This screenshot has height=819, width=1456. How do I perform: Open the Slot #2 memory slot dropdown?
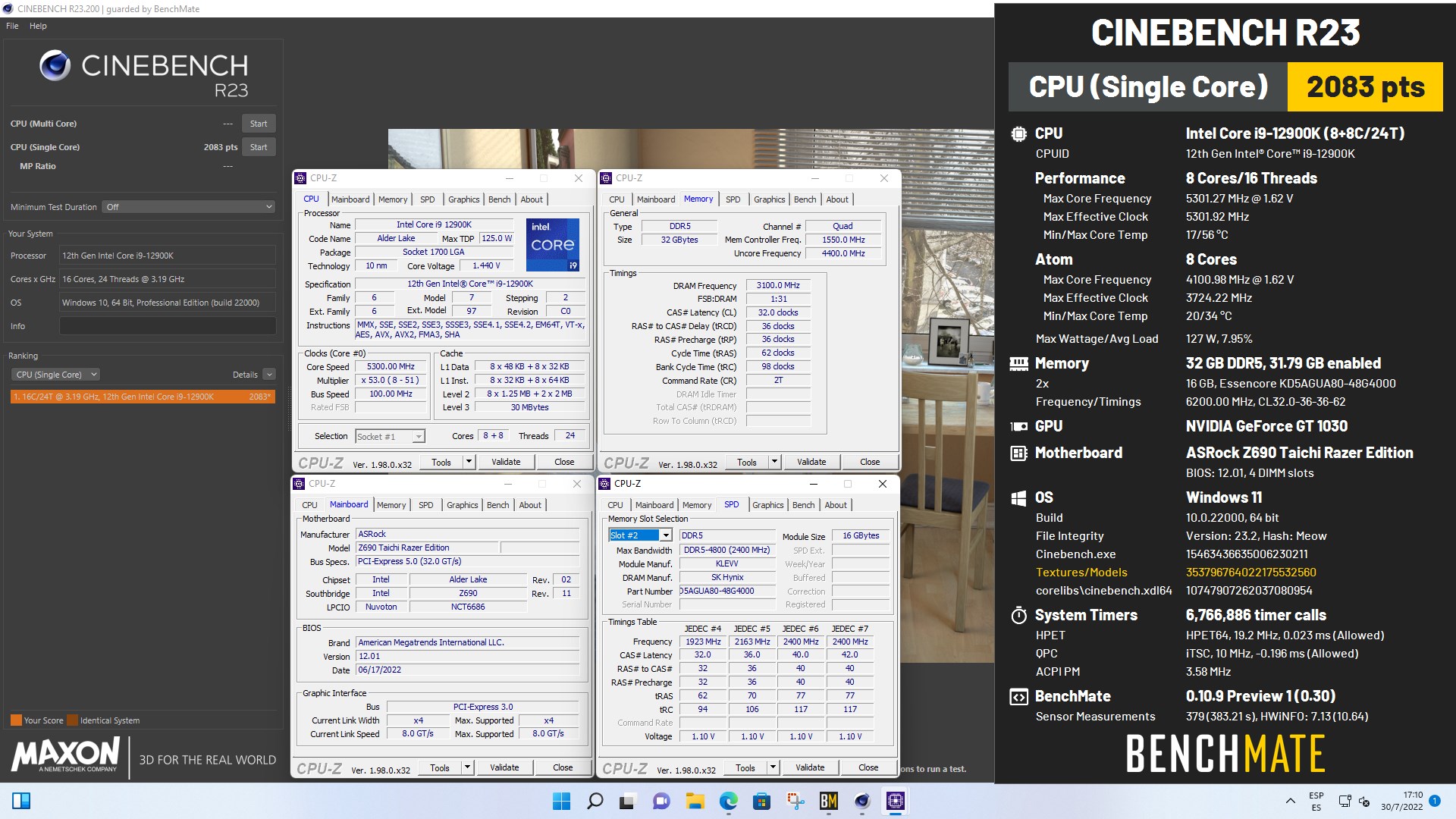pyautogui.click(x=641, y=535)
